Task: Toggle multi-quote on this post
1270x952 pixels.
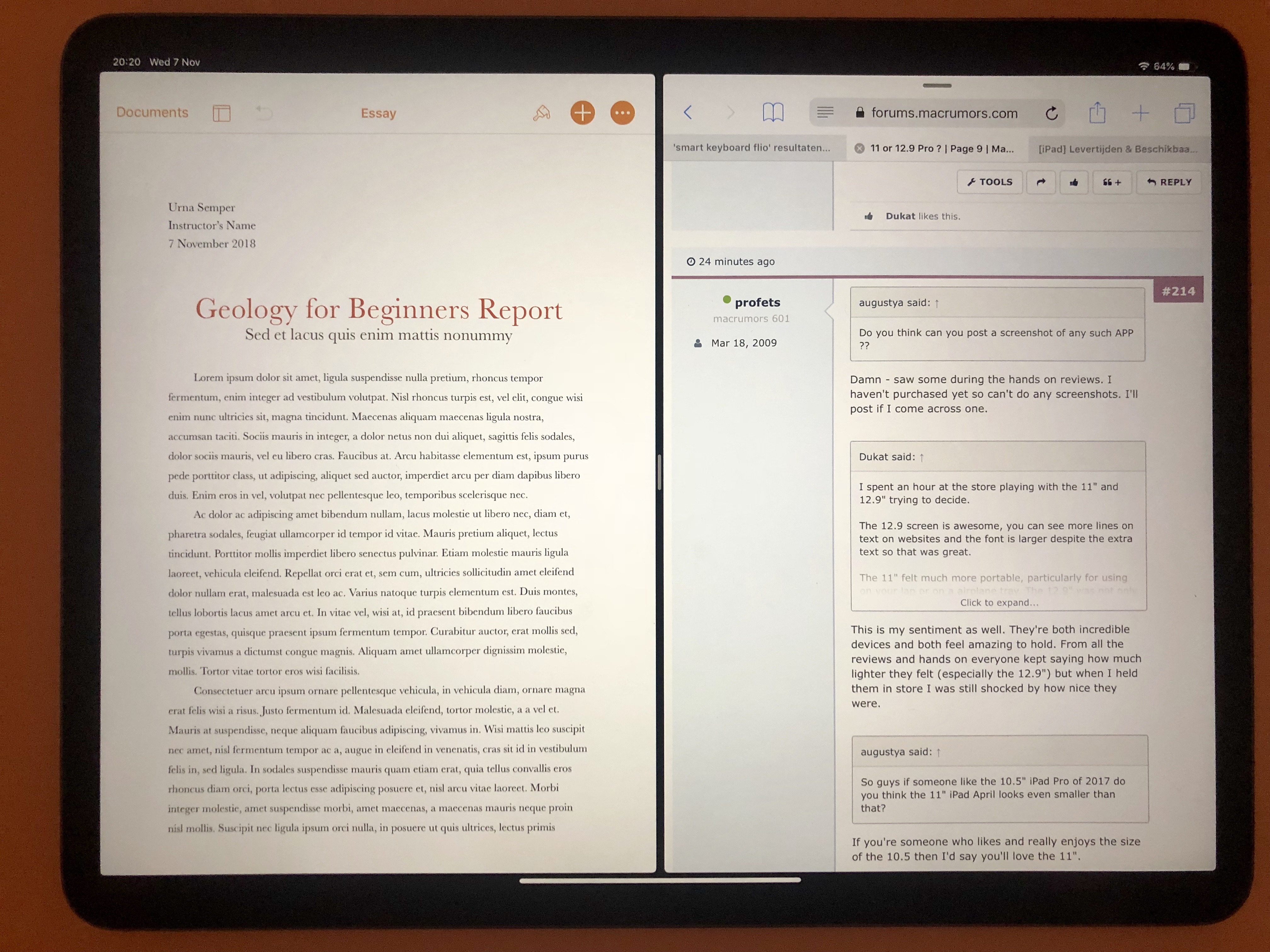Action: point(1112,183)
